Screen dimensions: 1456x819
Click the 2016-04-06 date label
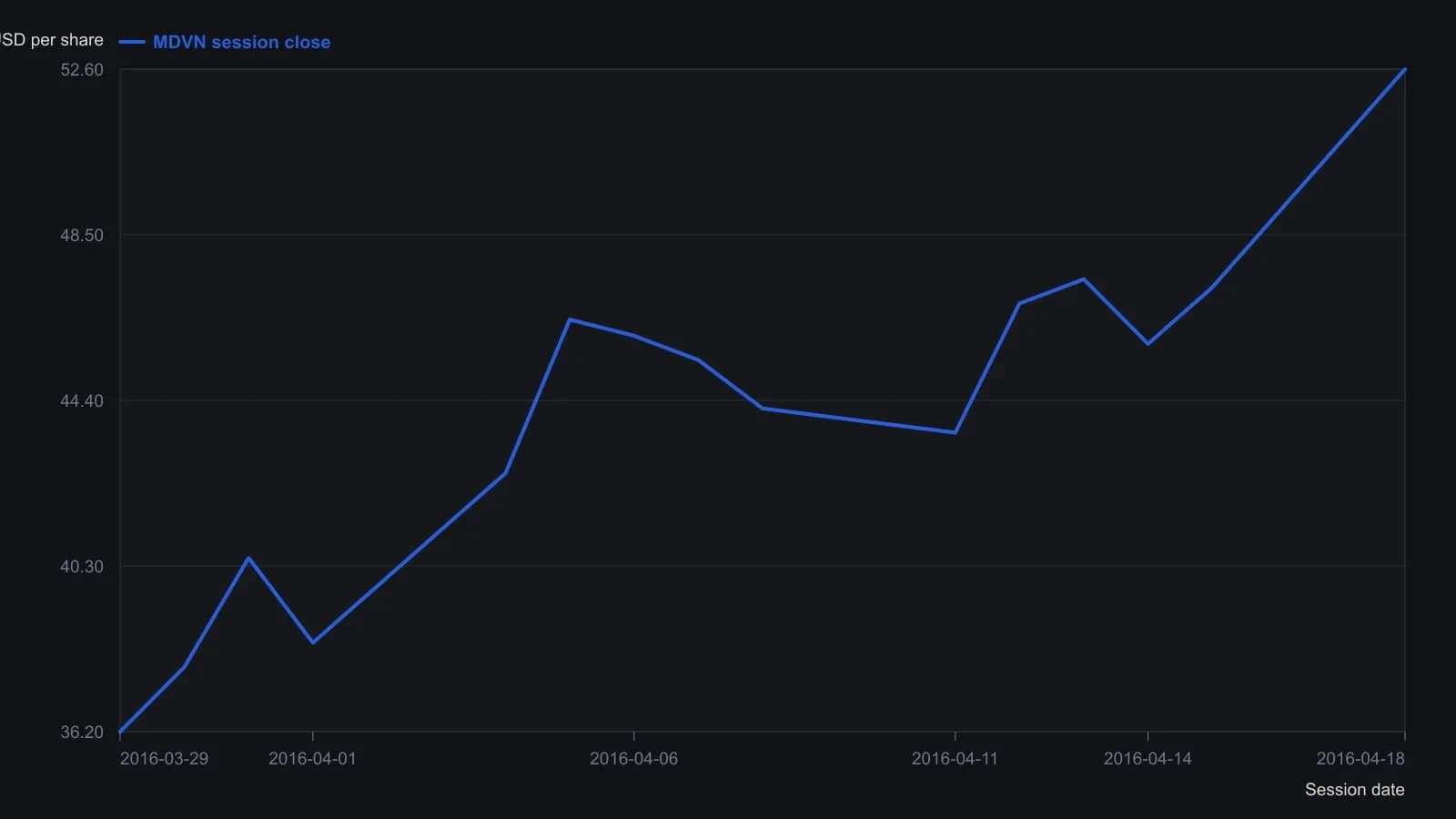[x=633, y=759]
